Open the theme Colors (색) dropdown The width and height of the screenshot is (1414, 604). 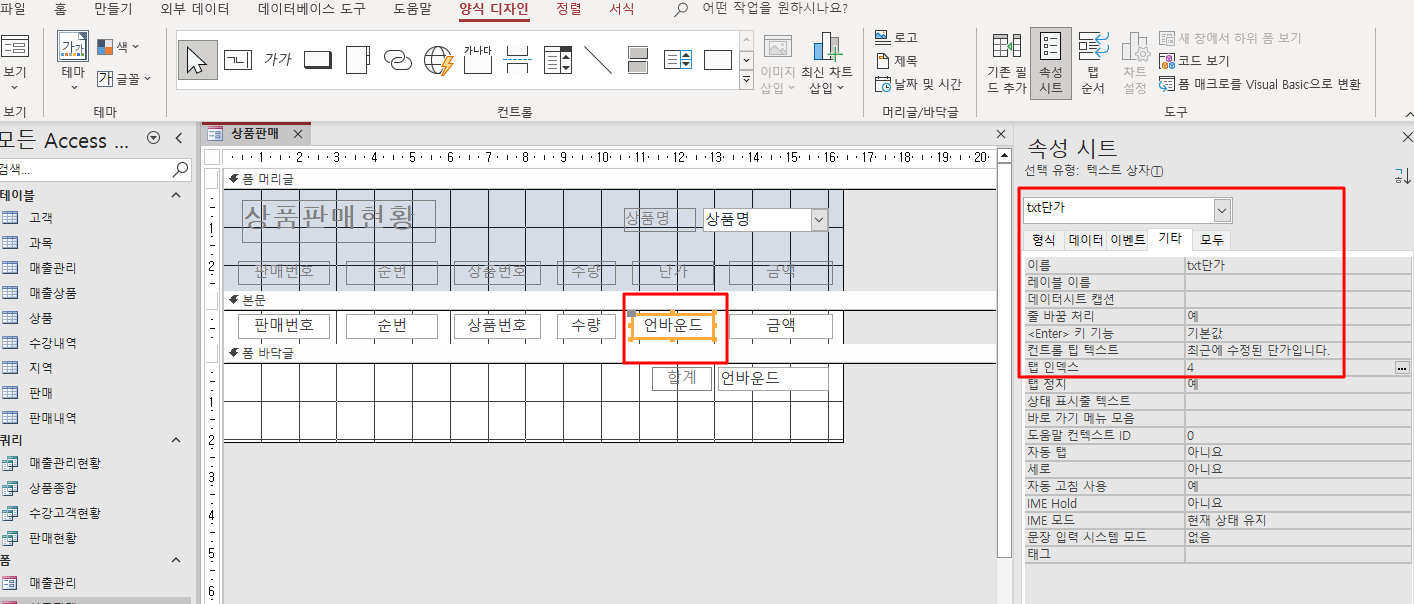point(119,46)
